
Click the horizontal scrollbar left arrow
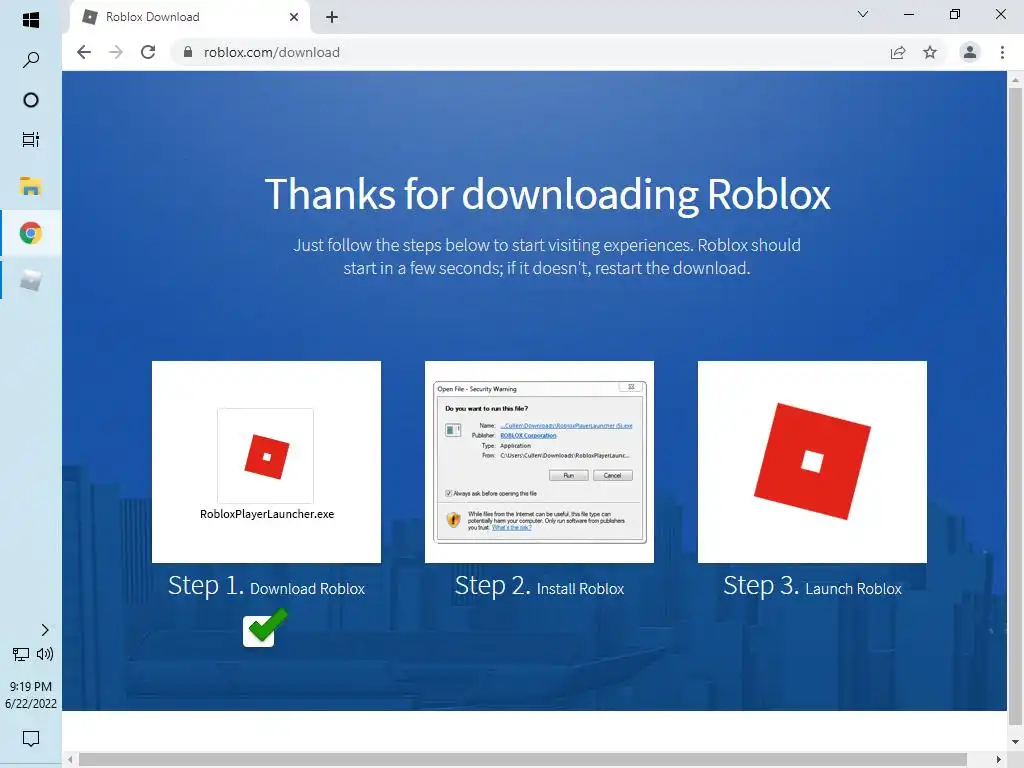point(70,760)
